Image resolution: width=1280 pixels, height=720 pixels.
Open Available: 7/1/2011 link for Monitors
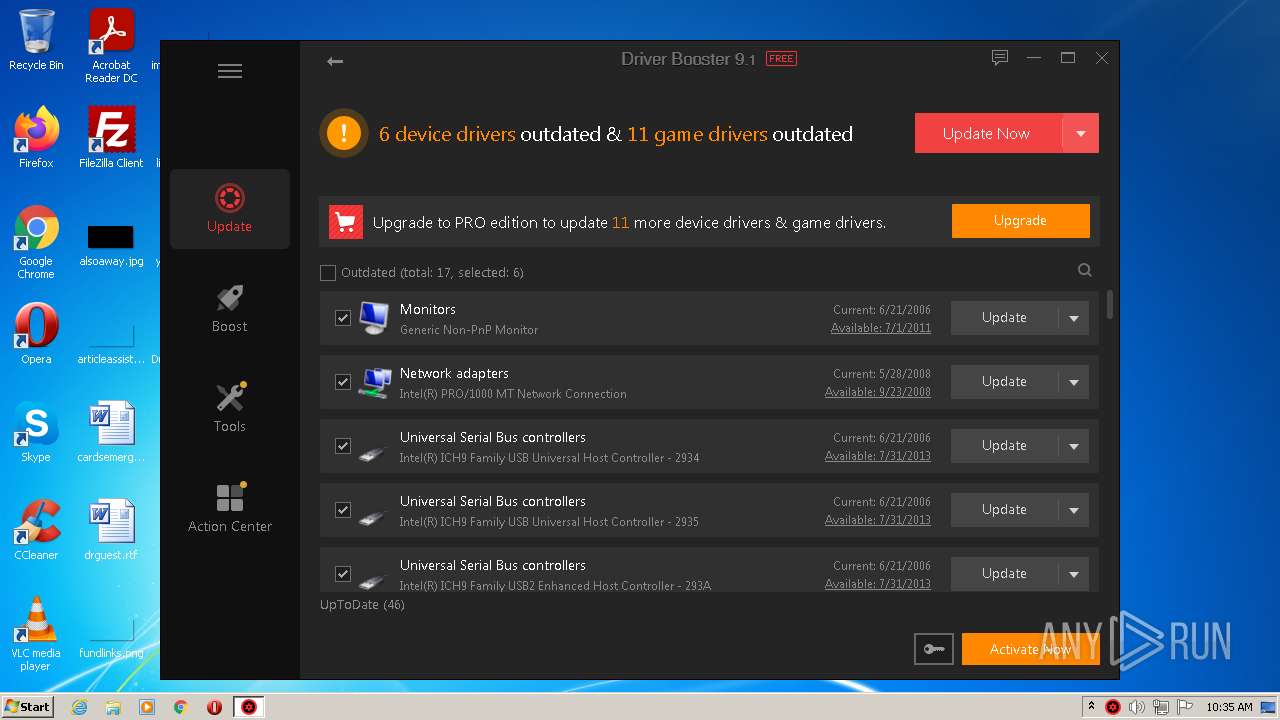point(881,328)
